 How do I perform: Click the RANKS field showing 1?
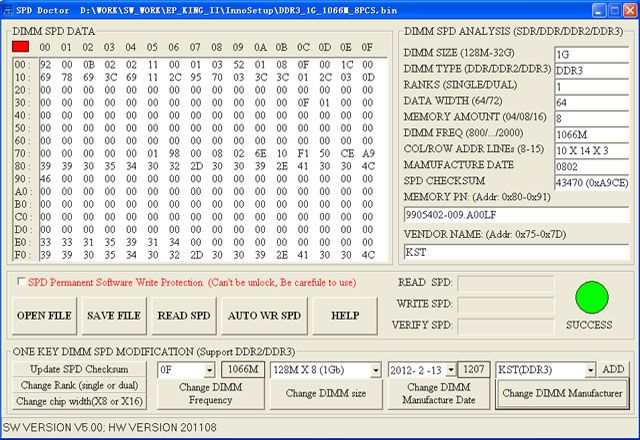click(x=591, y=87)
